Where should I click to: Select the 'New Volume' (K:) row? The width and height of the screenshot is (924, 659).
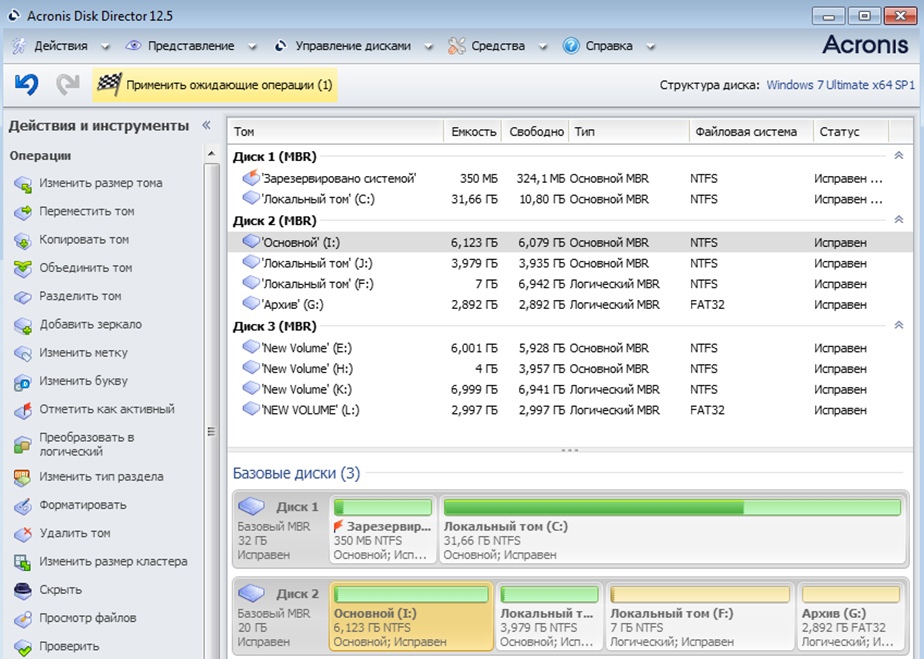point(569,389)
